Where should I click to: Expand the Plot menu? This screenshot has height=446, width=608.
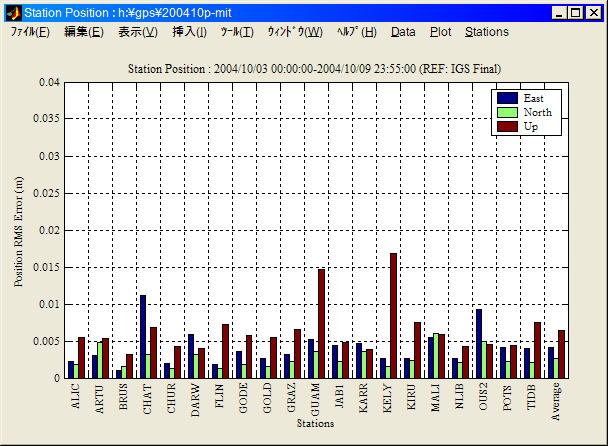(441, 32)
